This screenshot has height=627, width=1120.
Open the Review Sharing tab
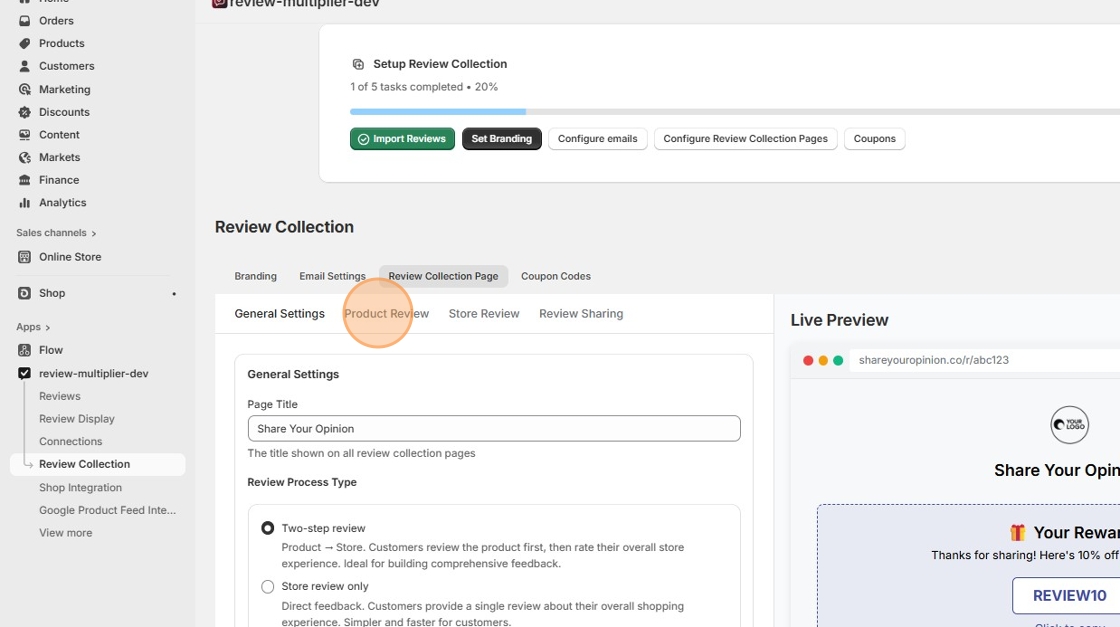tap(581, 313)
